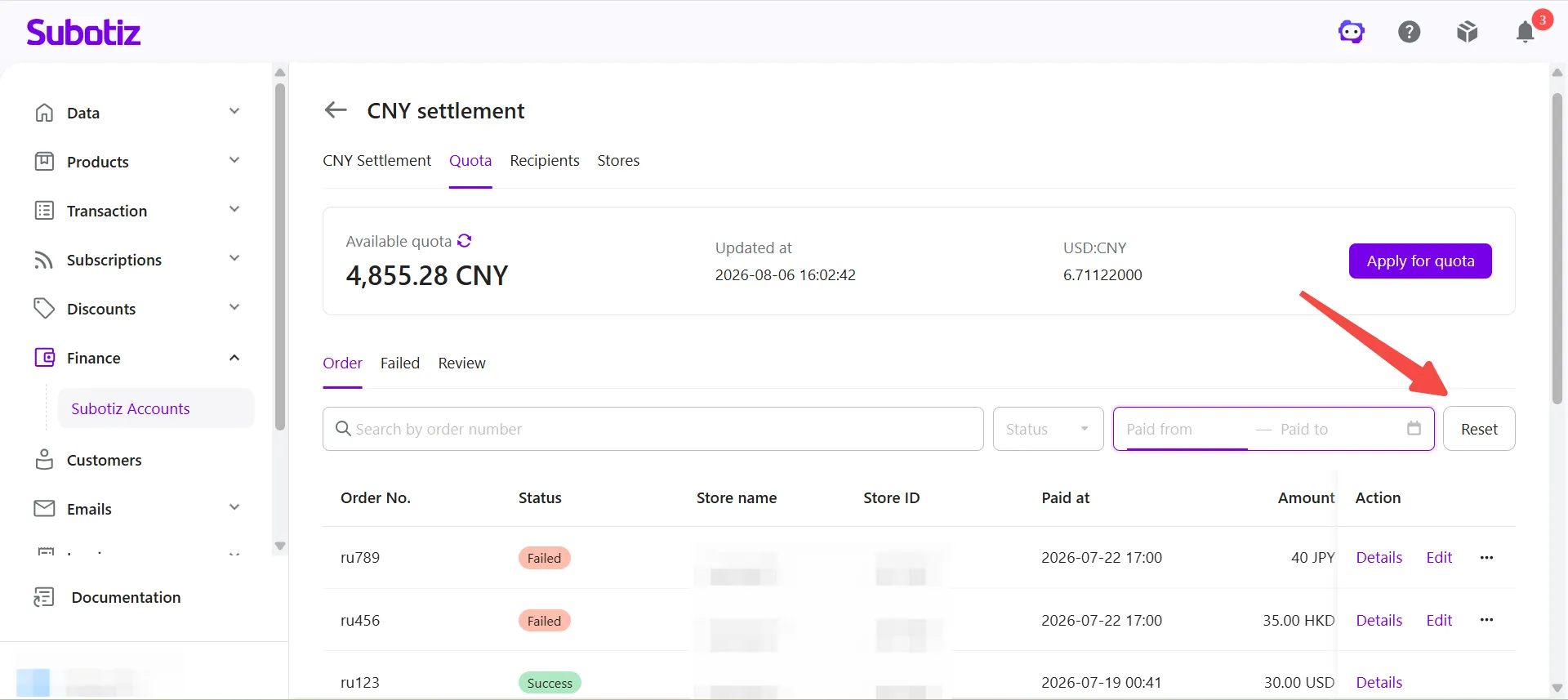
Task: Open Customers in sidebar
Action: (x=104, y=460)
